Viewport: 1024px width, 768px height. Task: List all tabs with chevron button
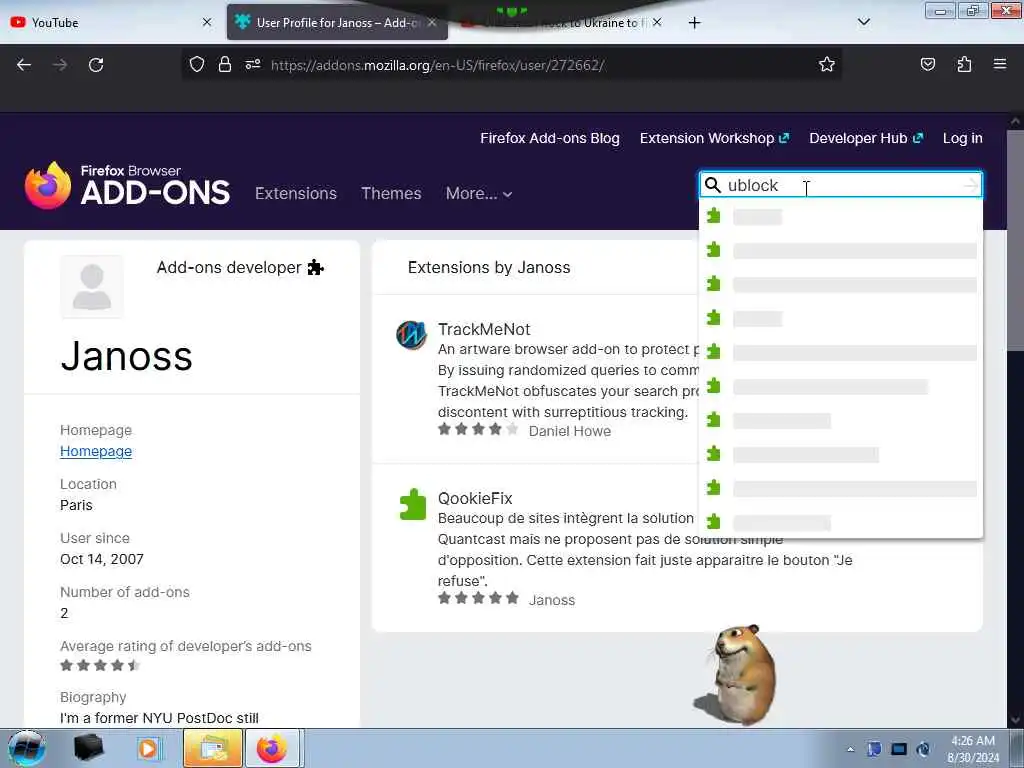[863, 22]
